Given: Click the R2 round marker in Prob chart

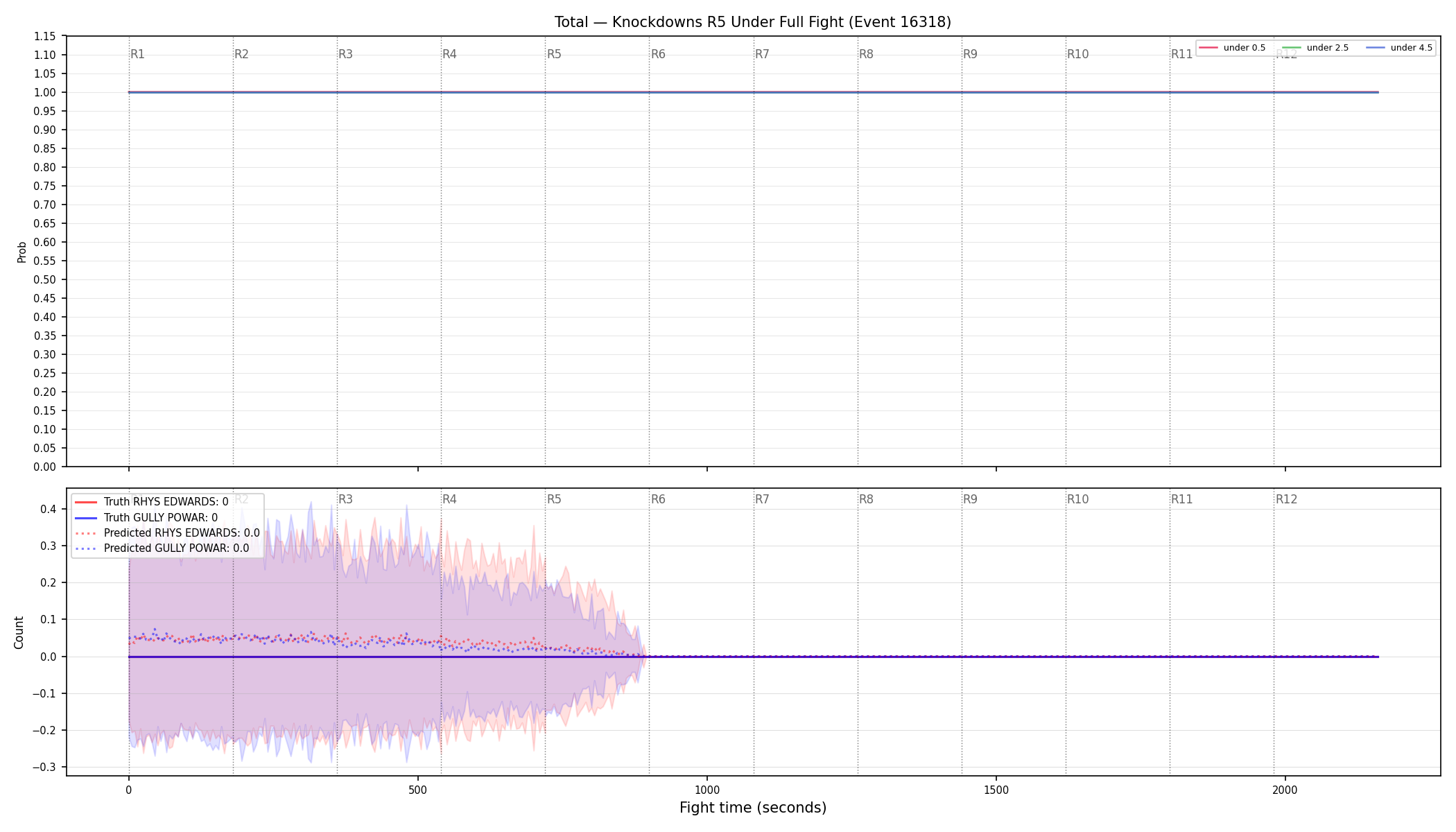Looking at the screenshot, I should pos(241,54).
